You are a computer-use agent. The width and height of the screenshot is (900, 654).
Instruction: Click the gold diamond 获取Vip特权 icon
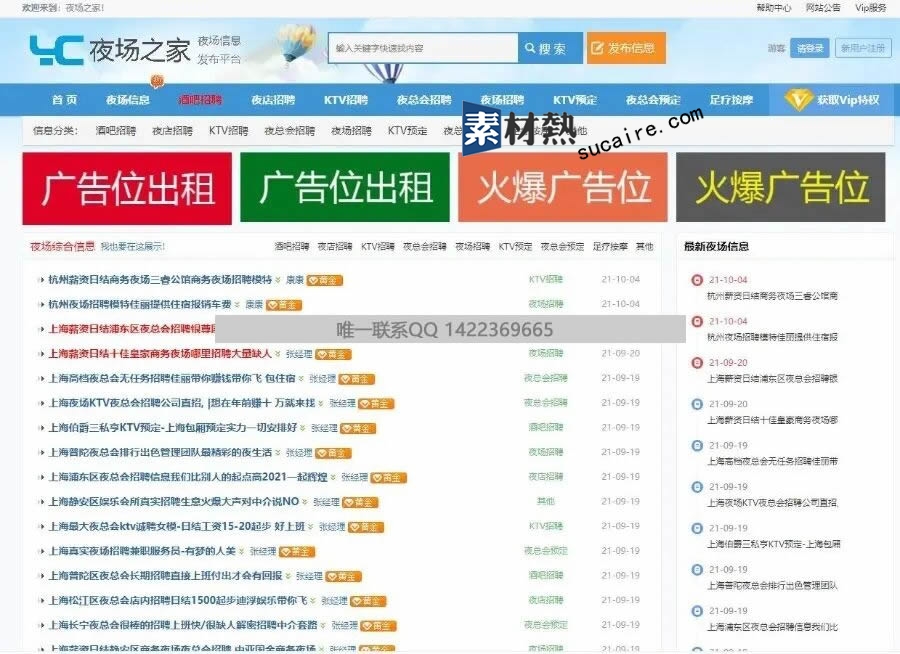[798, 99]
